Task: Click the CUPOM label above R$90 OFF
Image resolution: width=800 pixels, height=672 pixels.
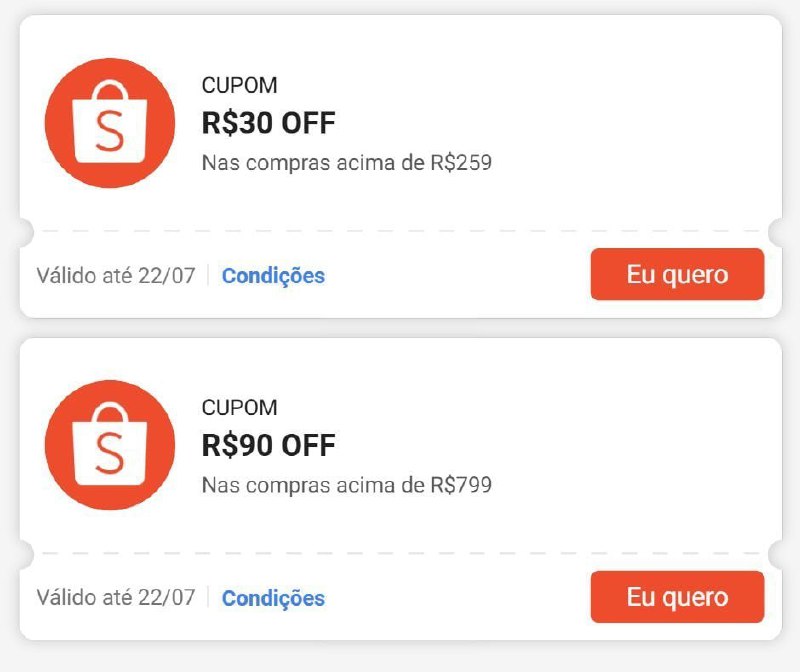Action: coord(239,408)
